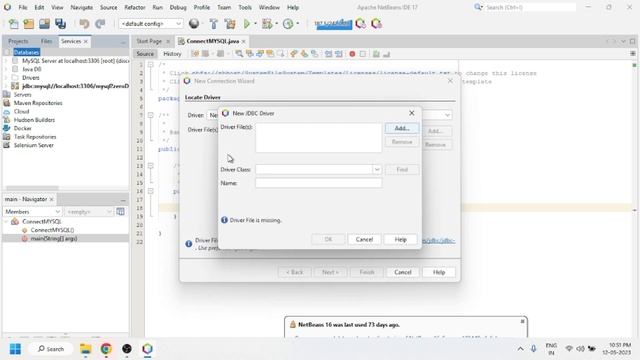Image resolution: width=640 pixels, height=360 pixels.
Task: Click the Source view button
Action: pos(145,54)
